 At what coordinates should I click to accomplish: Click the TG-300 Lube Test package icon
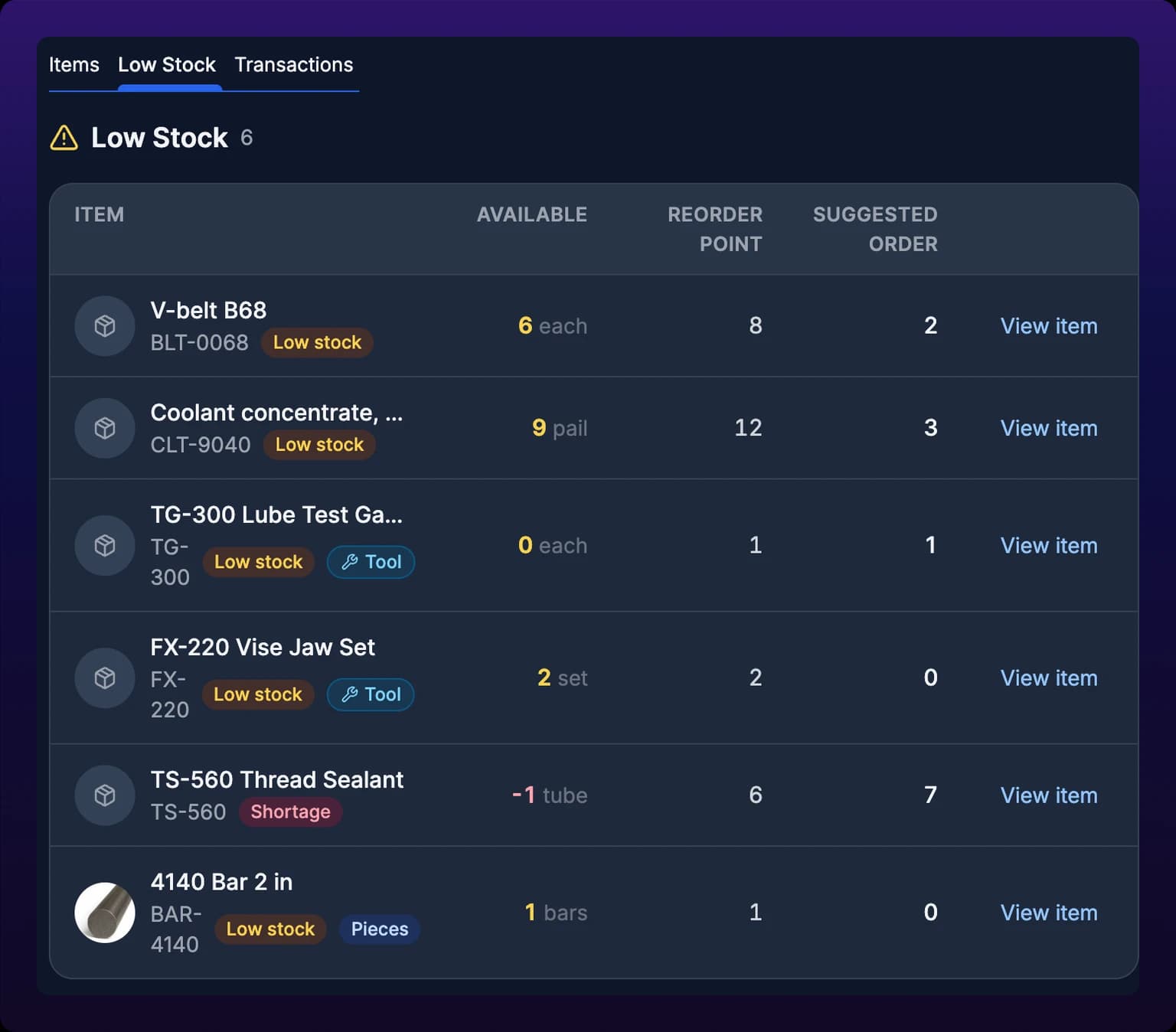(105, 545)
